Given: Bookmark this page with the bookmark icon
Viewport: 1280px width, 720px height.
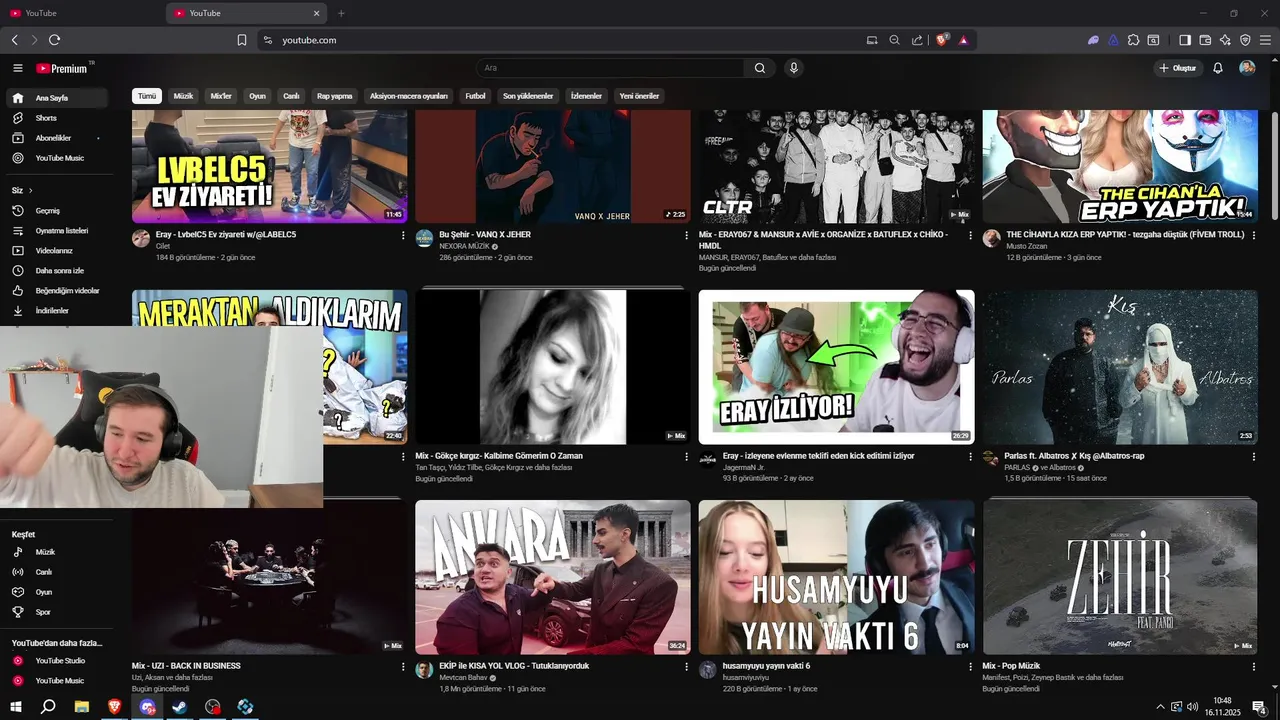Looking at the screenshot, I should click(x=242, y=40).
